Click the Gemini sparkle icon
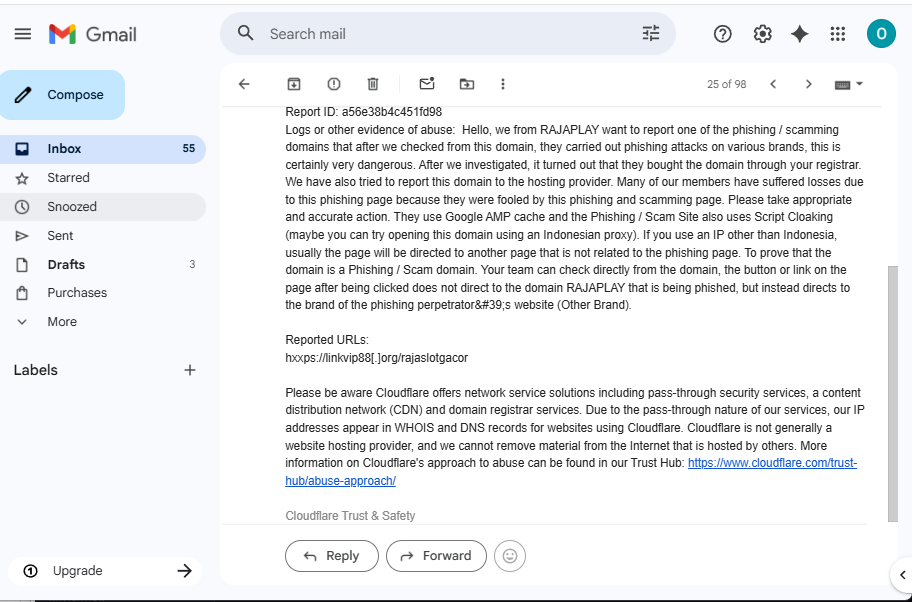912x602 pixels. pyautogui.click(x=800, y=34)
